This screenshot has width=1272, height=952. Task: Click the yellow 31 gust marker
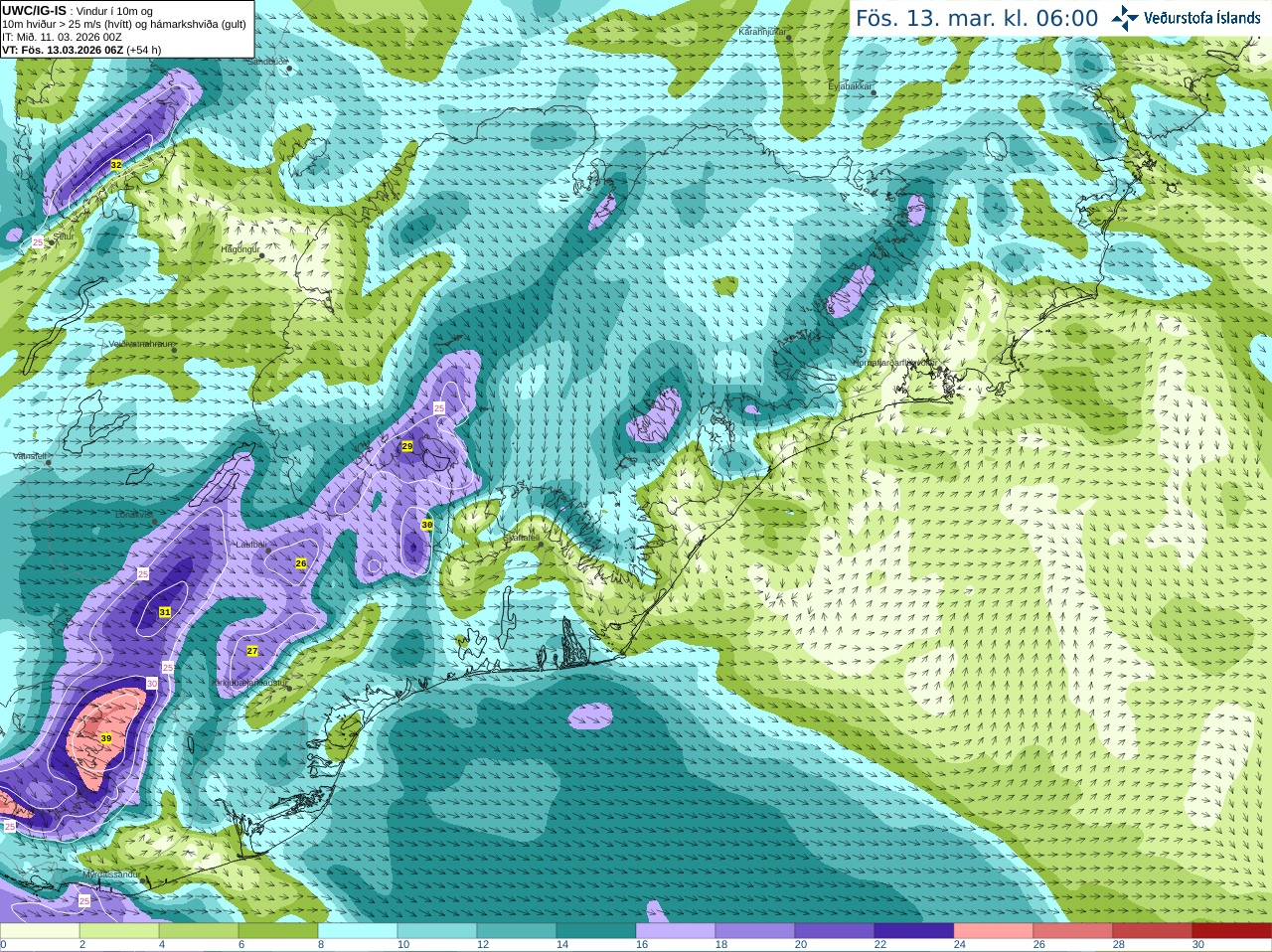tap(165, 612)
